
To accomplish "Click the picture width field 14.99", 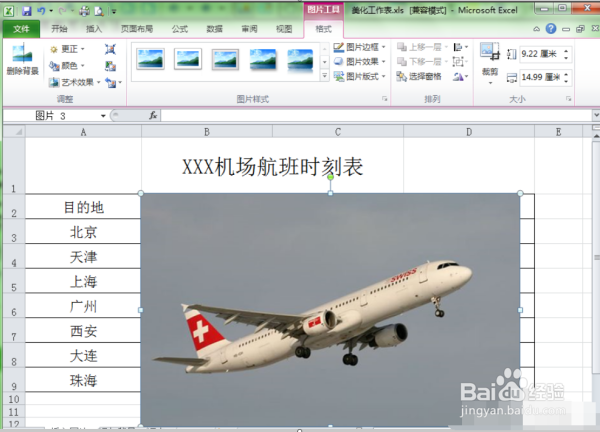I will [x=540, y=77].
